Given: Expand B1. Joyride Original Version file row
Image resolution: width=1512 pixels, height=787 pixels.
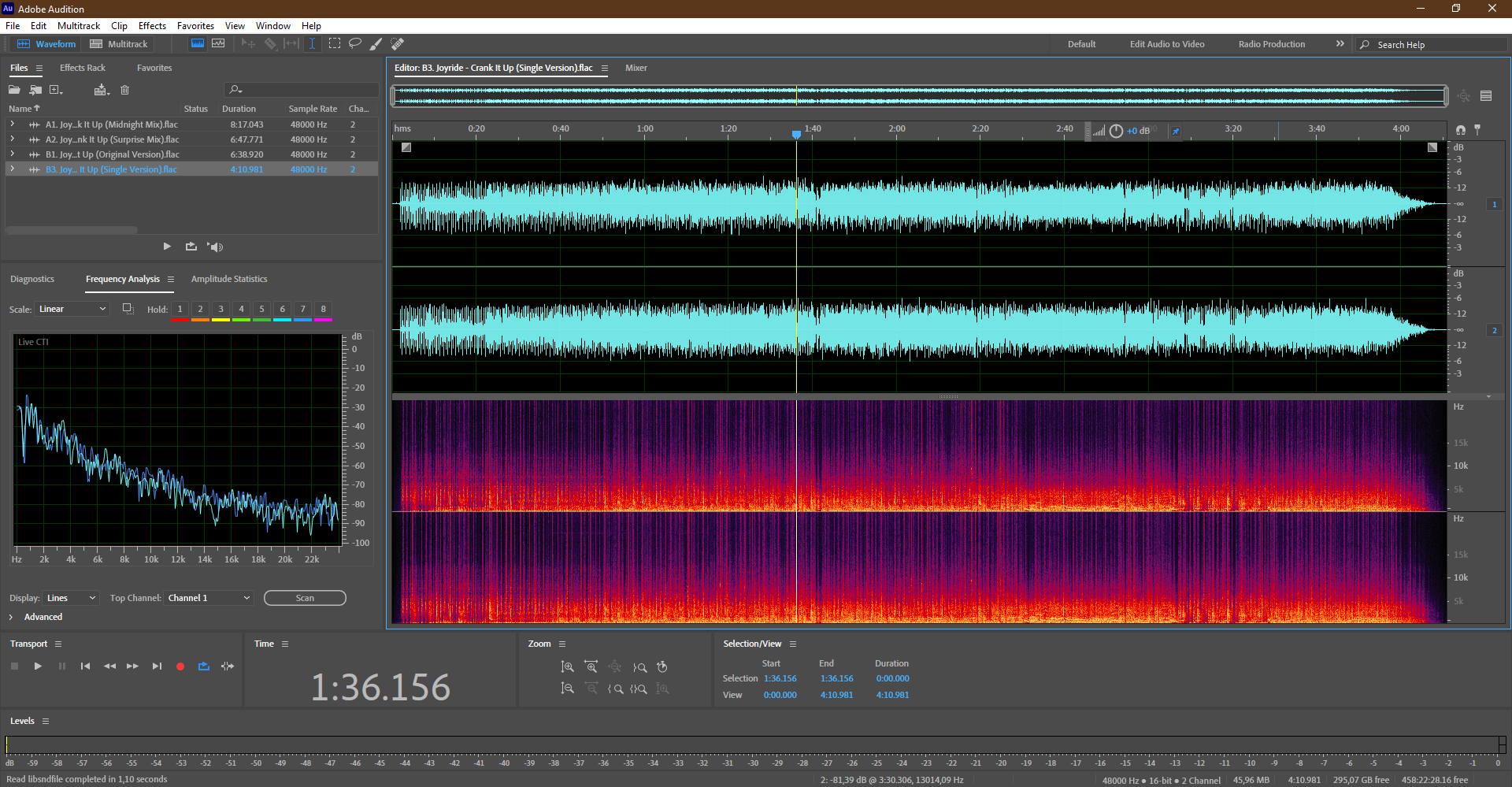Looking at the screenshot, I should click(12, 154).
